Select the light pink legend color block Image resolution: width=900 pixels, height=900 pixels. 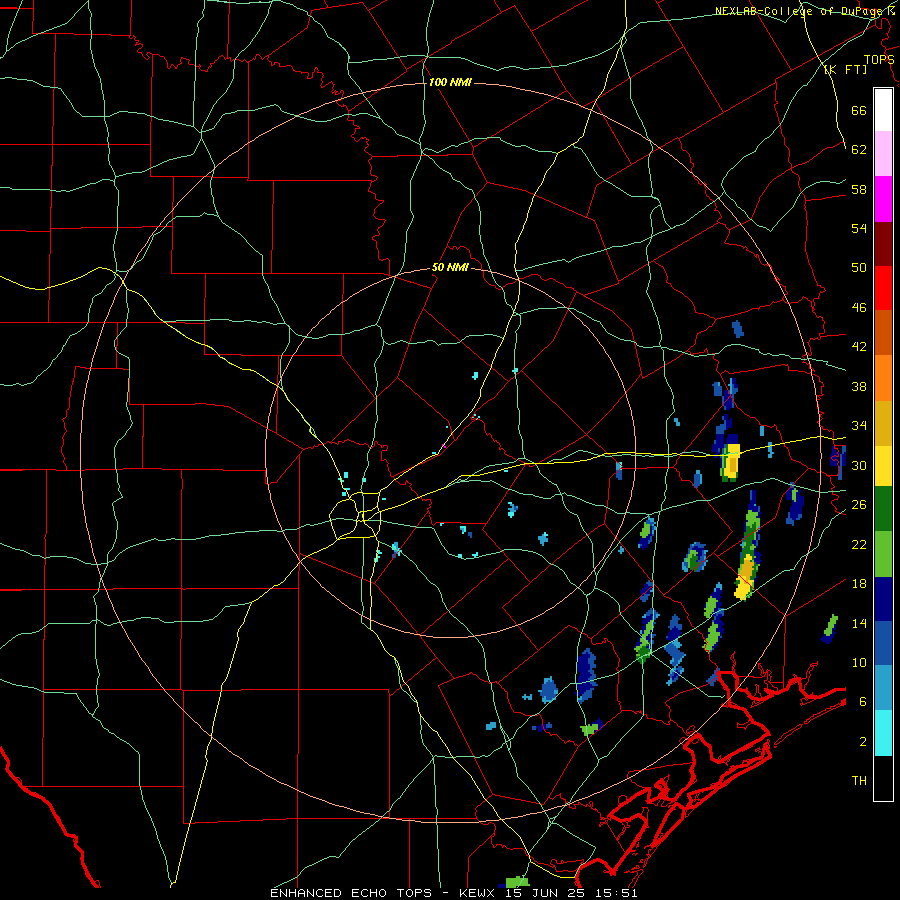(x=883, y=153)
